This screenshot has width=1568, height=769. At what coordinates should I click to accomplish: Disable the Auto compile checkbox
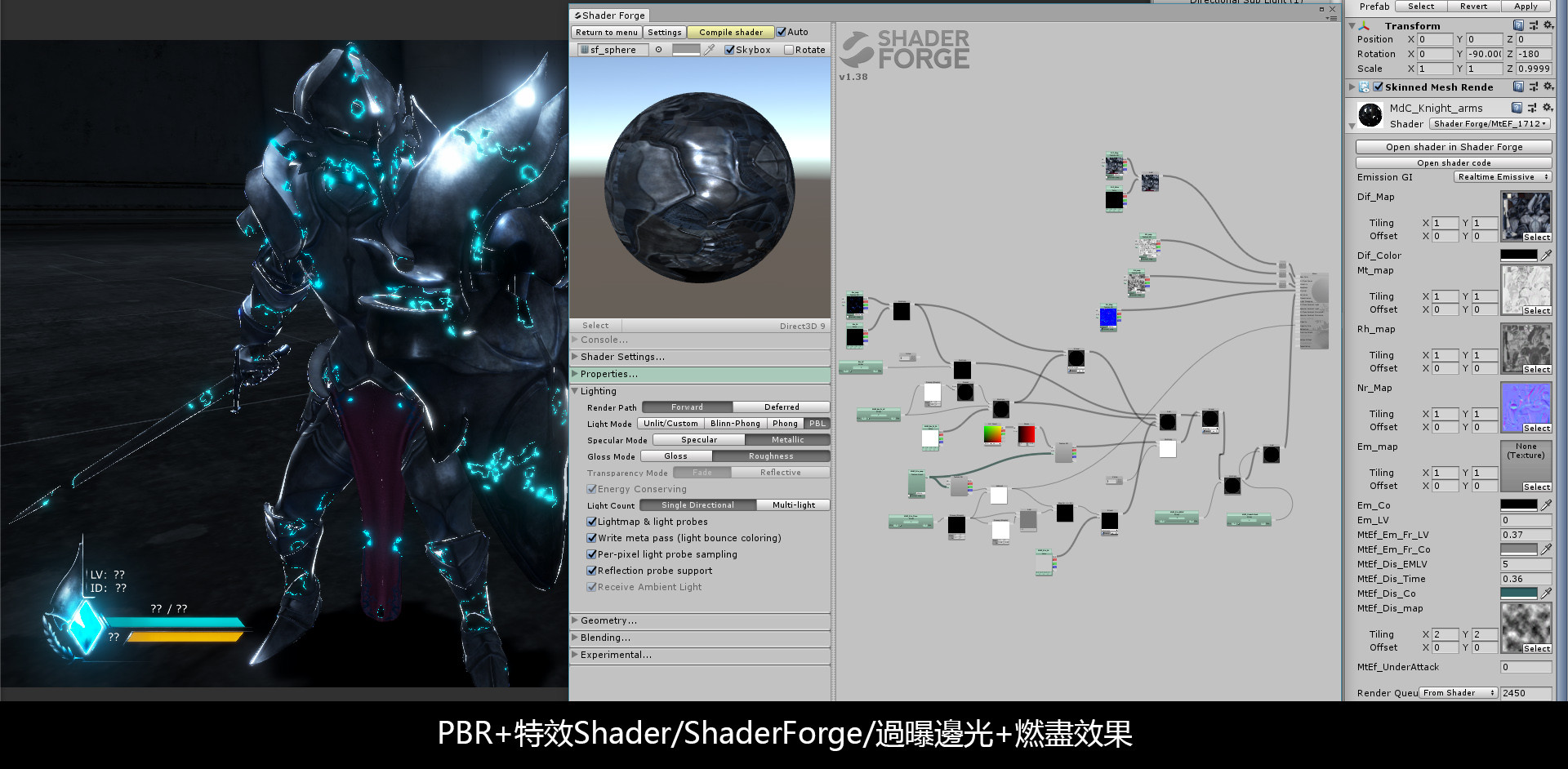(x=782, y=32)
